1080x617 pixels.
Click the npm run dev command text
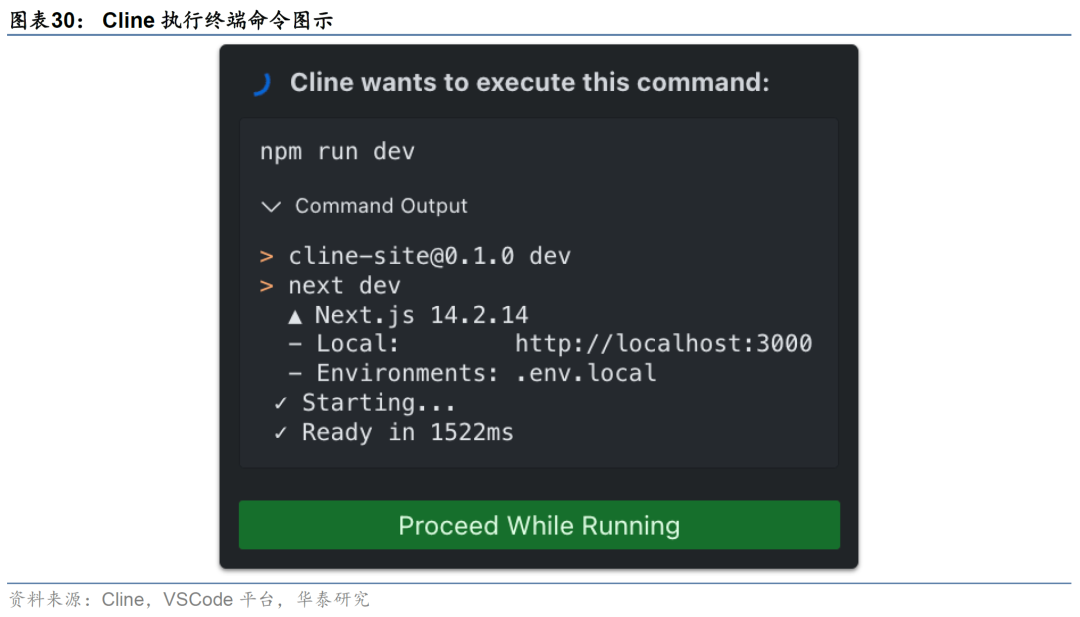[337, 152]
